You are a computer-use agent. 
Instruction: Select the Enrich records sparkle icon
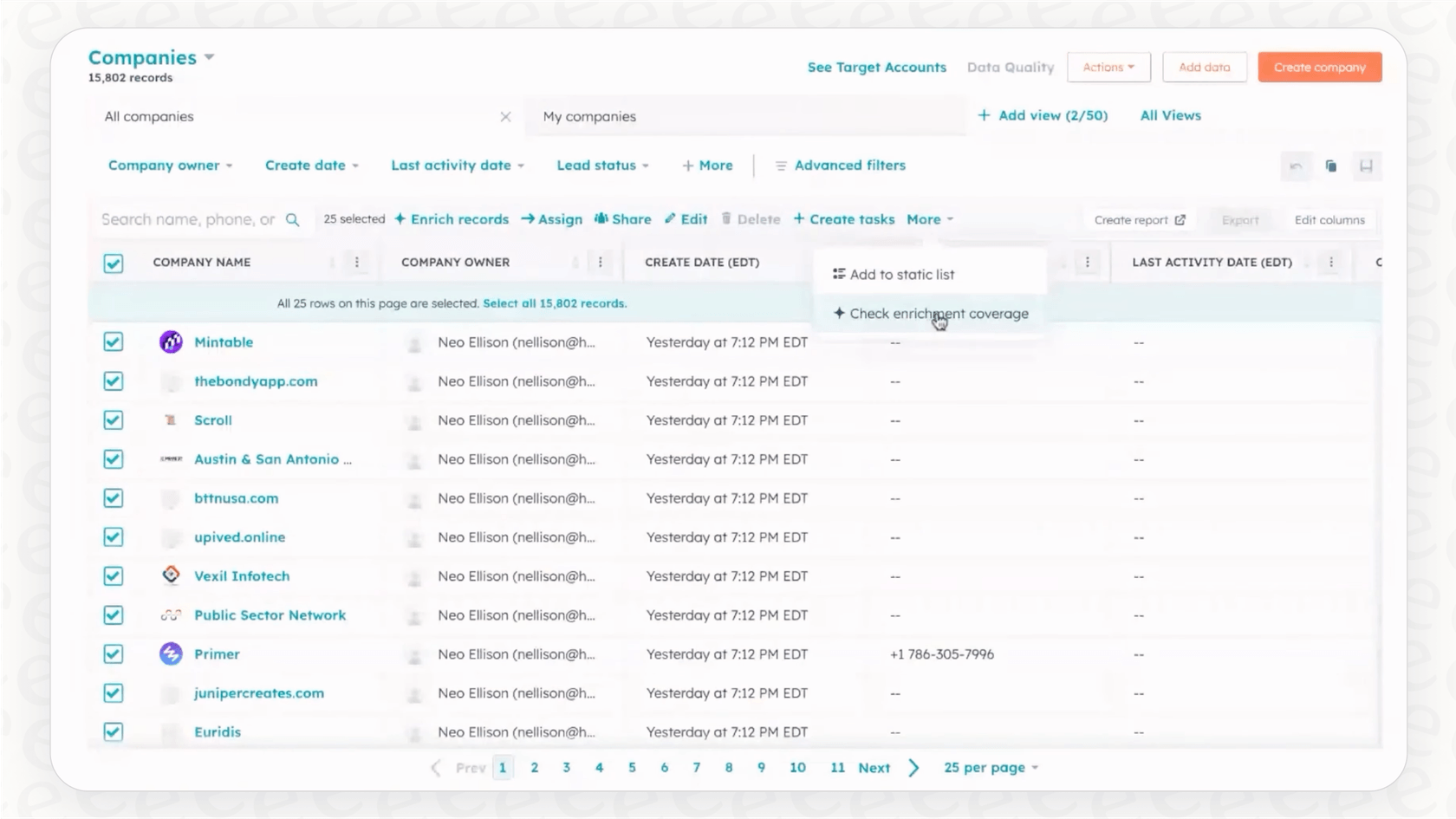tap(400, 218)
